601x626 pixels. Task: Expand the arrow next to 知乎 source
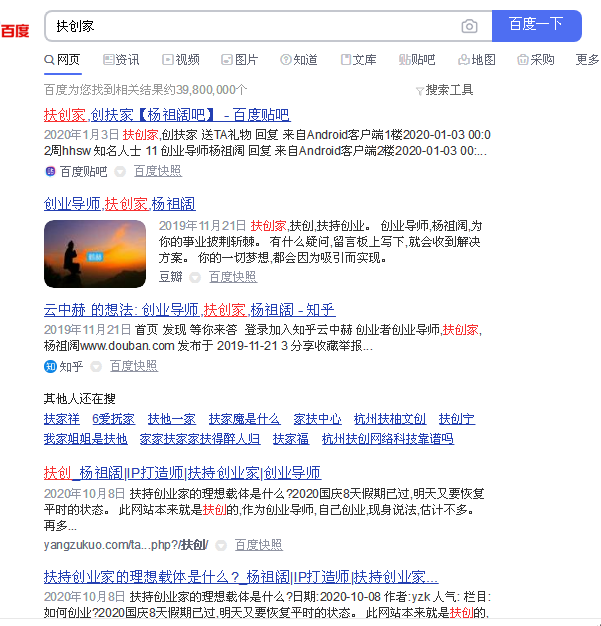point(96,366)
